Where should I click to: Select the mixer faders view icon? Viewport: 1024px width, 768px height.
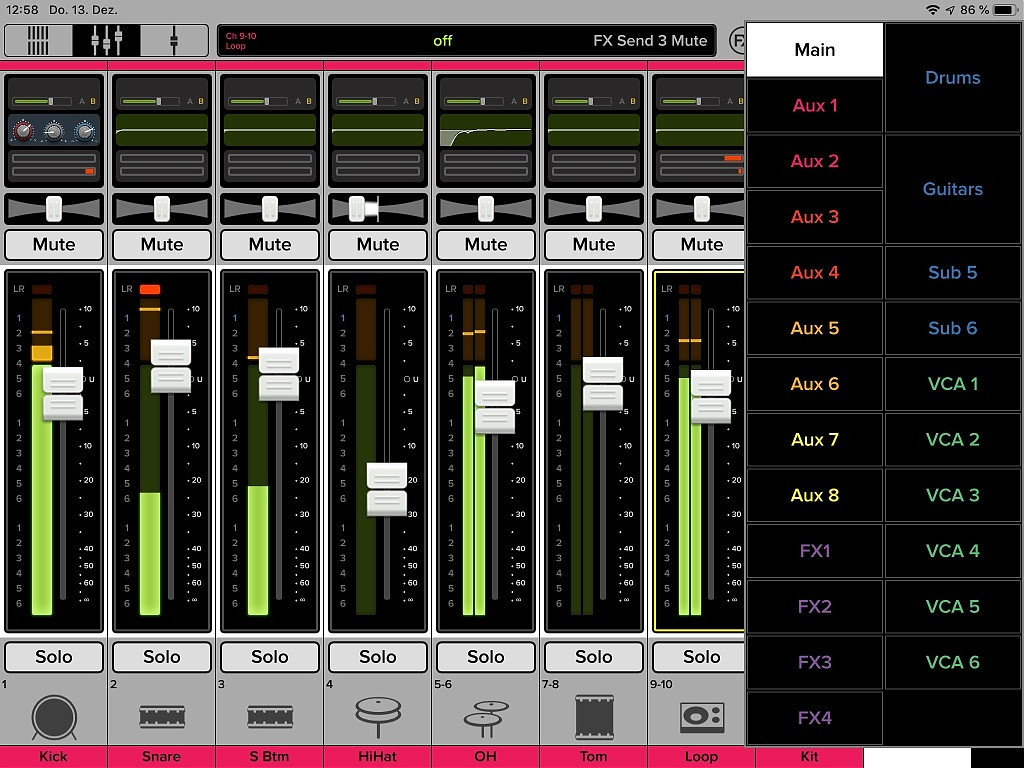[106, 41]
